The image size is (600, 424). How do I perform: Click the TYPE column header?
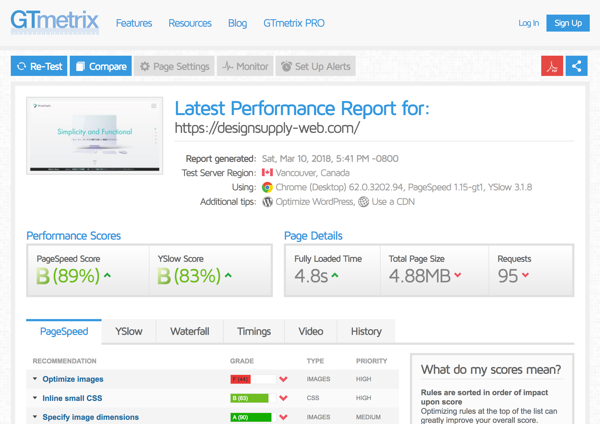(315, 361)
